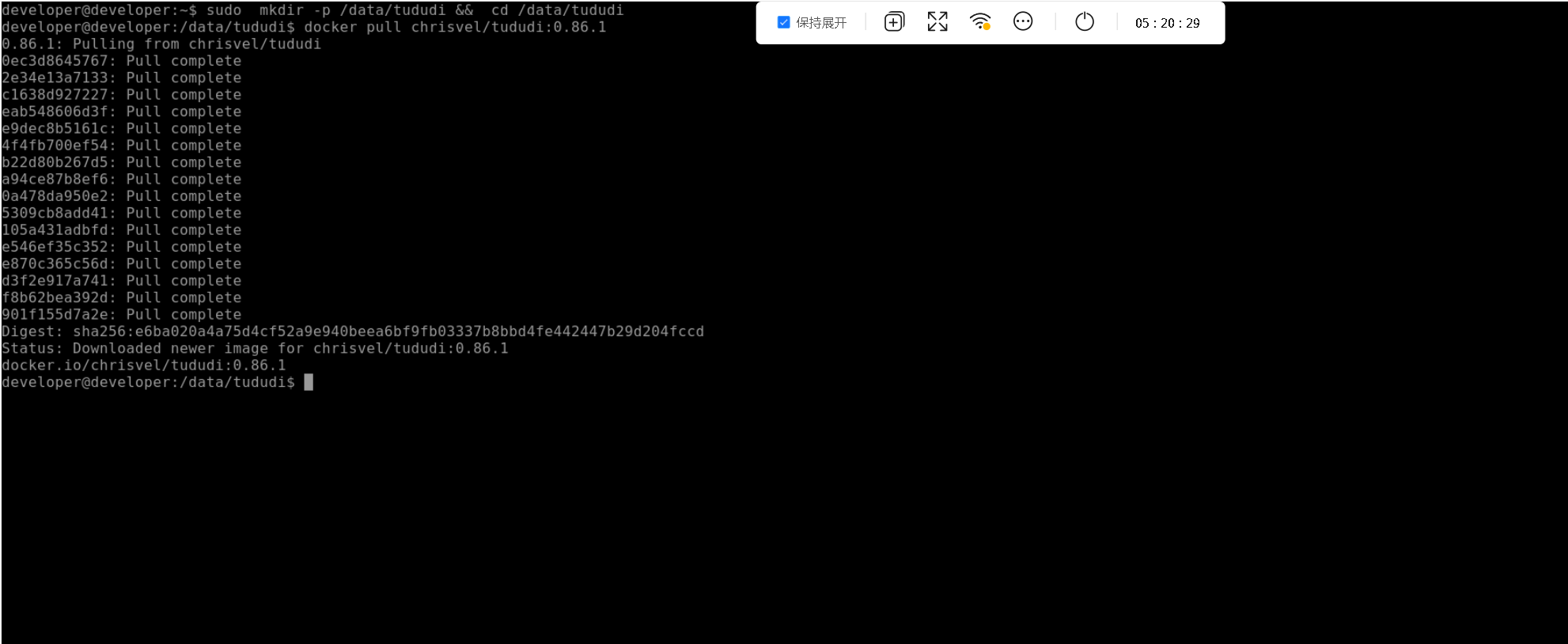Click the '0.86.1: Pulling from chrisvel/tududi' line
Image resolution: width=1568 pixels, height=644 pixels.
point(161,44)
